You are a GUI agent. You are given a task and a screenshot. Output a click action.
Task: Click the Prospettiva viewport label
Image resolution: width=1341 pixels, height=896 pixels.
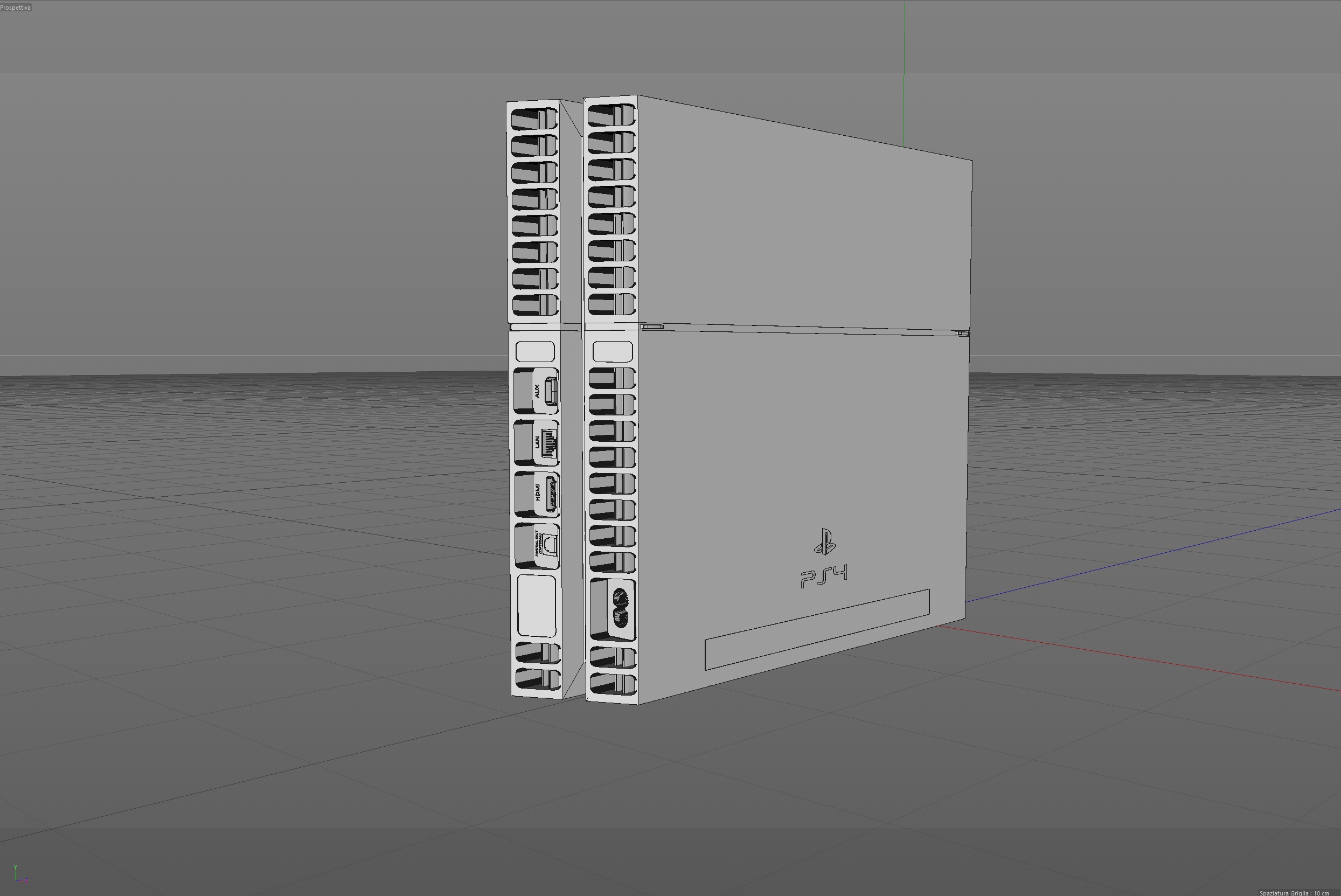pos(16,8)
